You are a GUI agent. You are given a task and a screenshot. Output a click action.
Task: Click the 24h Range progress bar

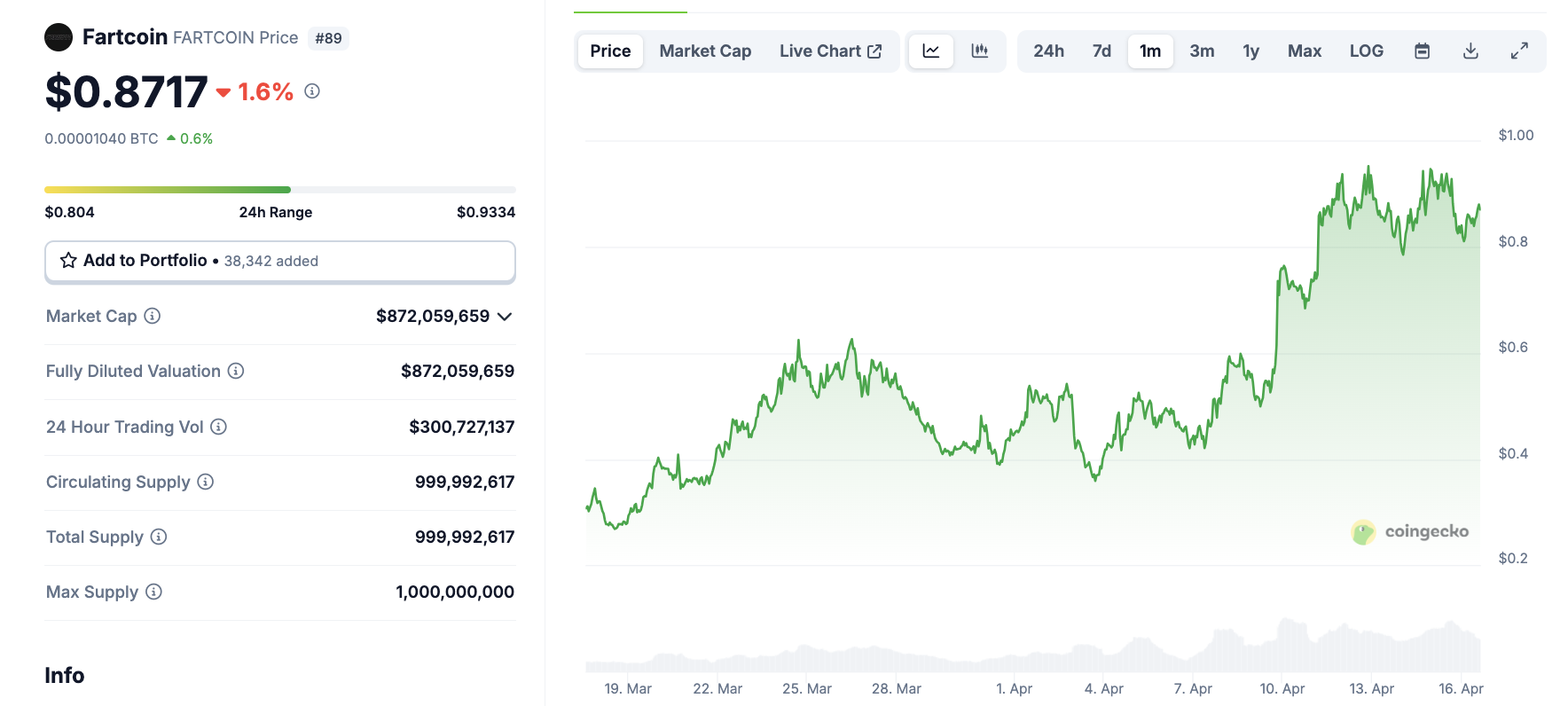tap(280, 190)
